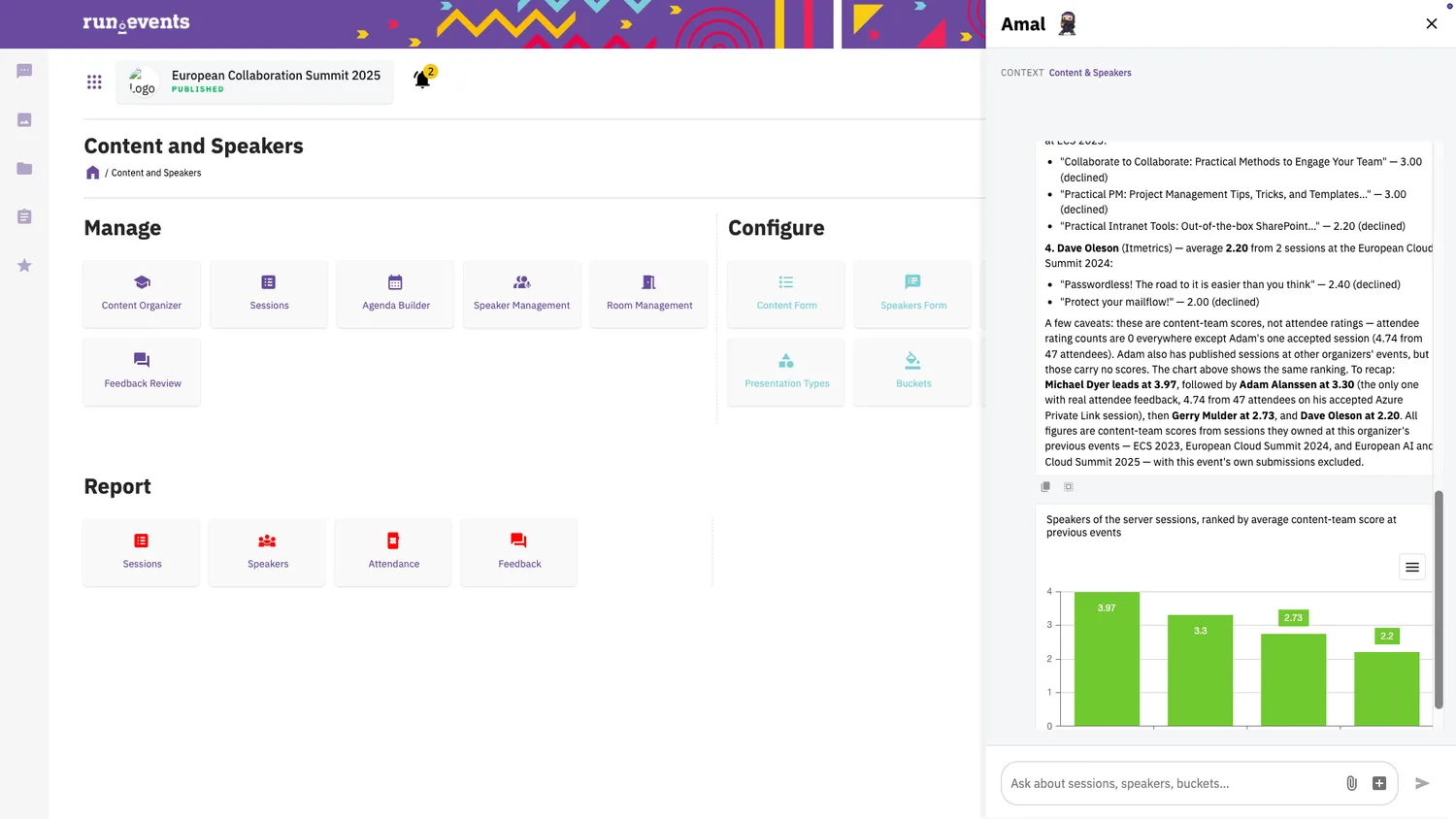
Task: Click 'Michael Dyer leads at 3.97' text
Action: [x=1110, y=384]
